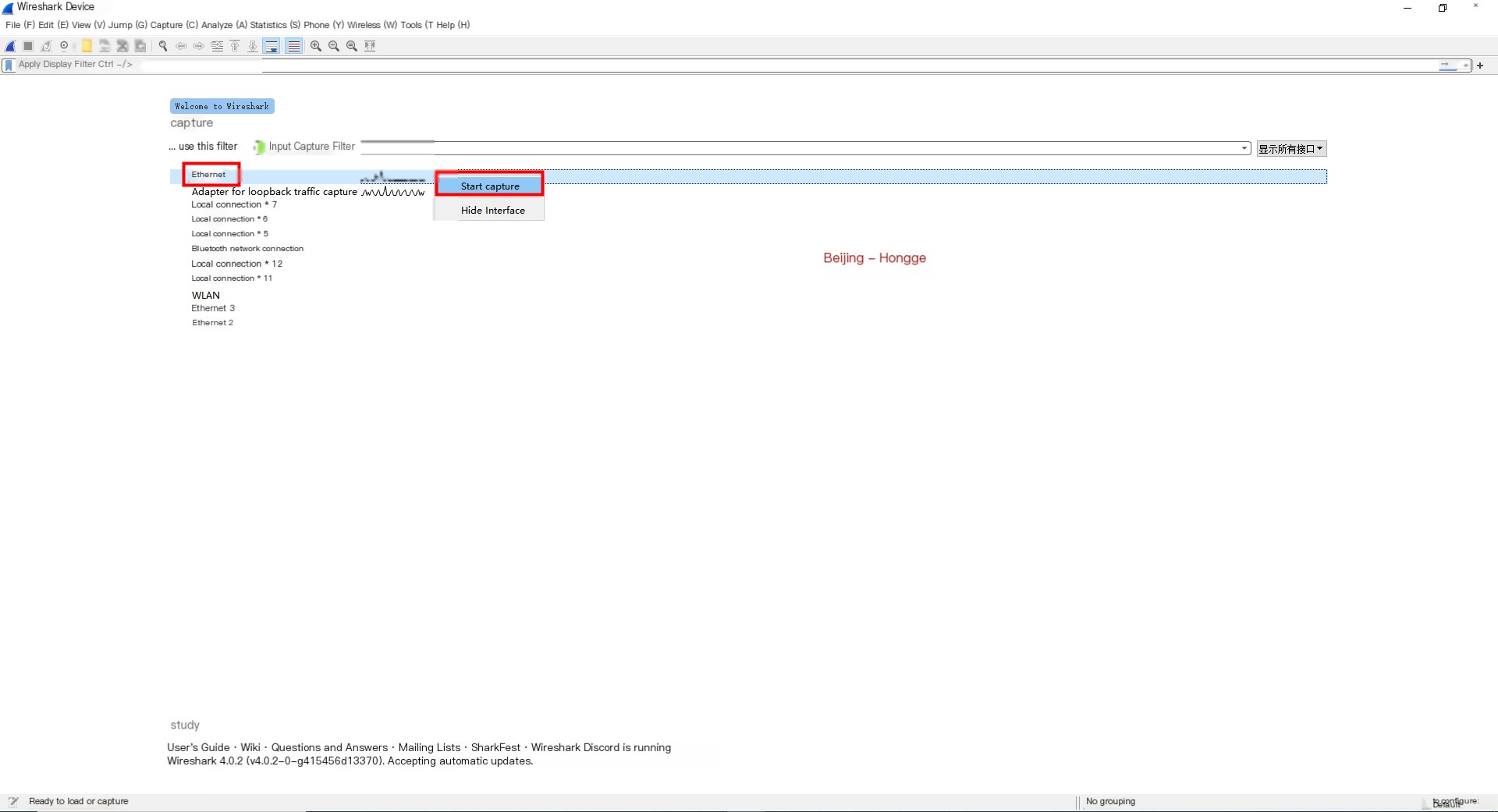Image resolution: width=1498 pixels, height=812 pixels.
Task: Select the Ethernet 3 interface
Action: pyautogui.click(x=213, y=309)
